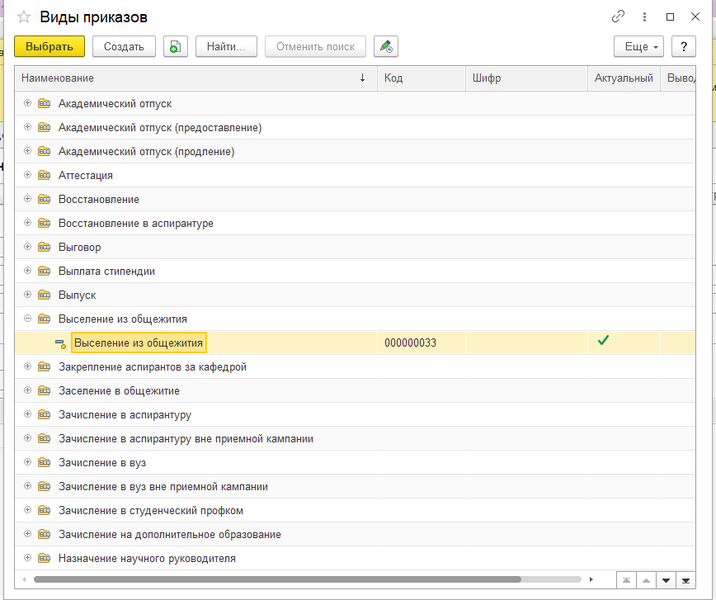Viewport: 716px width, 600px height.
Task: Click the Шифр column header
Action: tap(526, 78)
